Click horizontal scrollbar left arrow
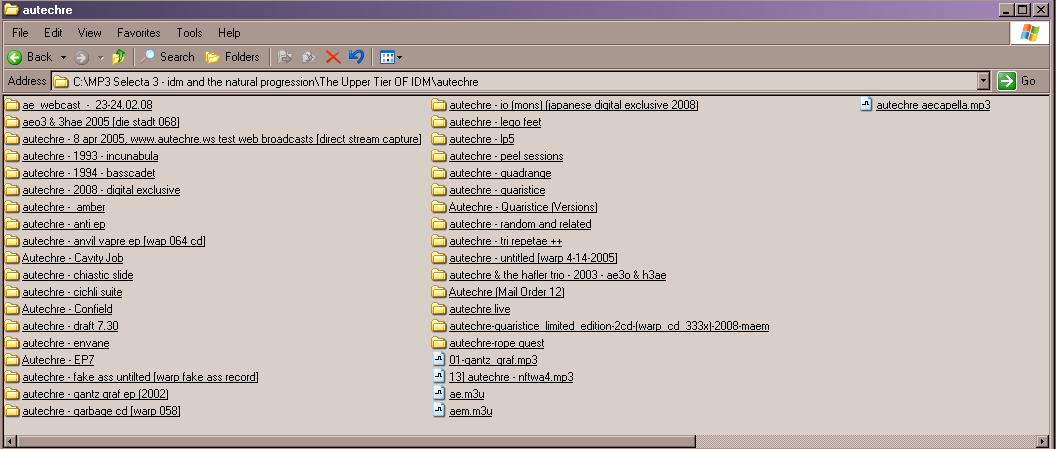 pyautogui.click(x=9, y=442)
